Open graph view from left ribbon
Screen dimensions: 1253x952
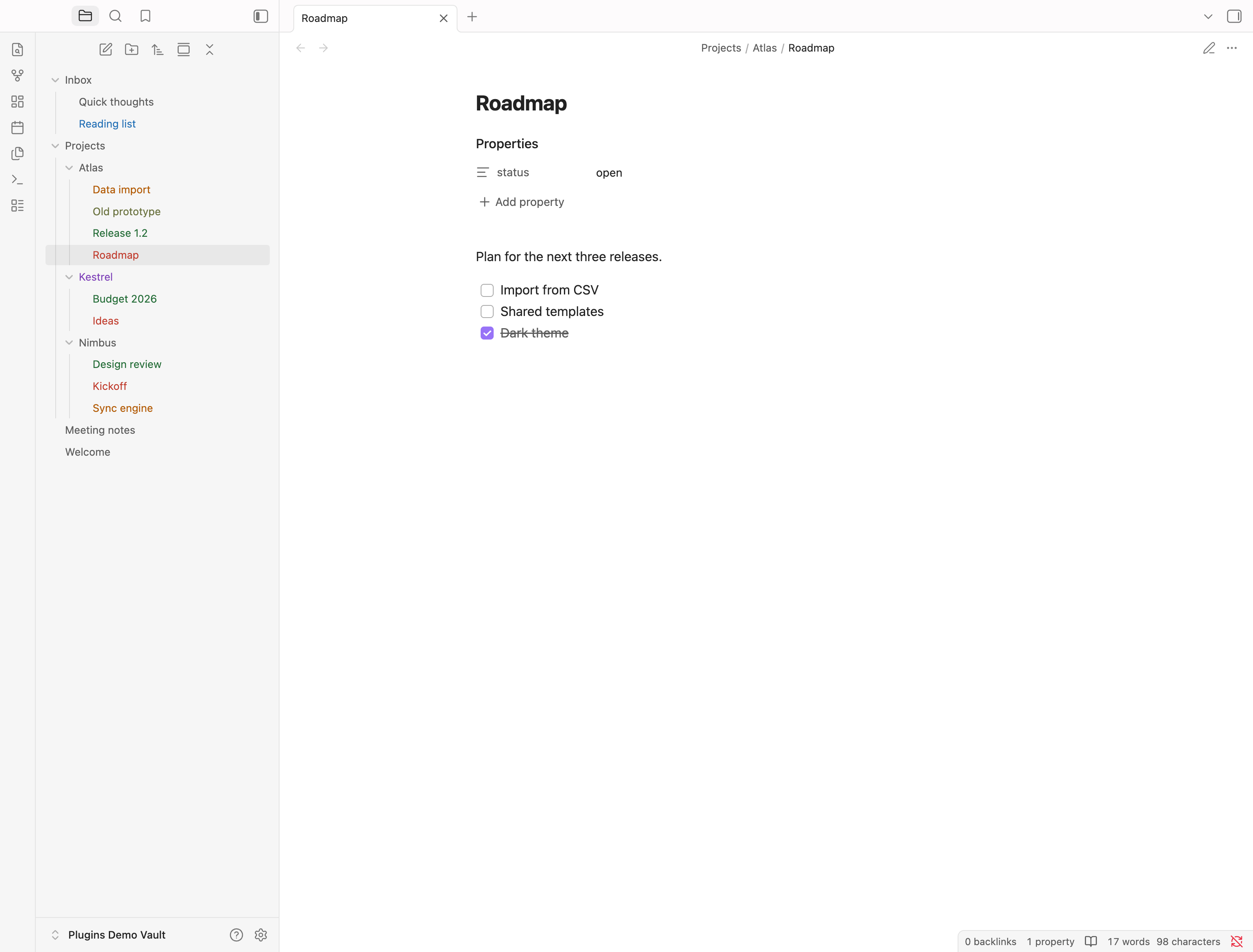pos(17,76)
